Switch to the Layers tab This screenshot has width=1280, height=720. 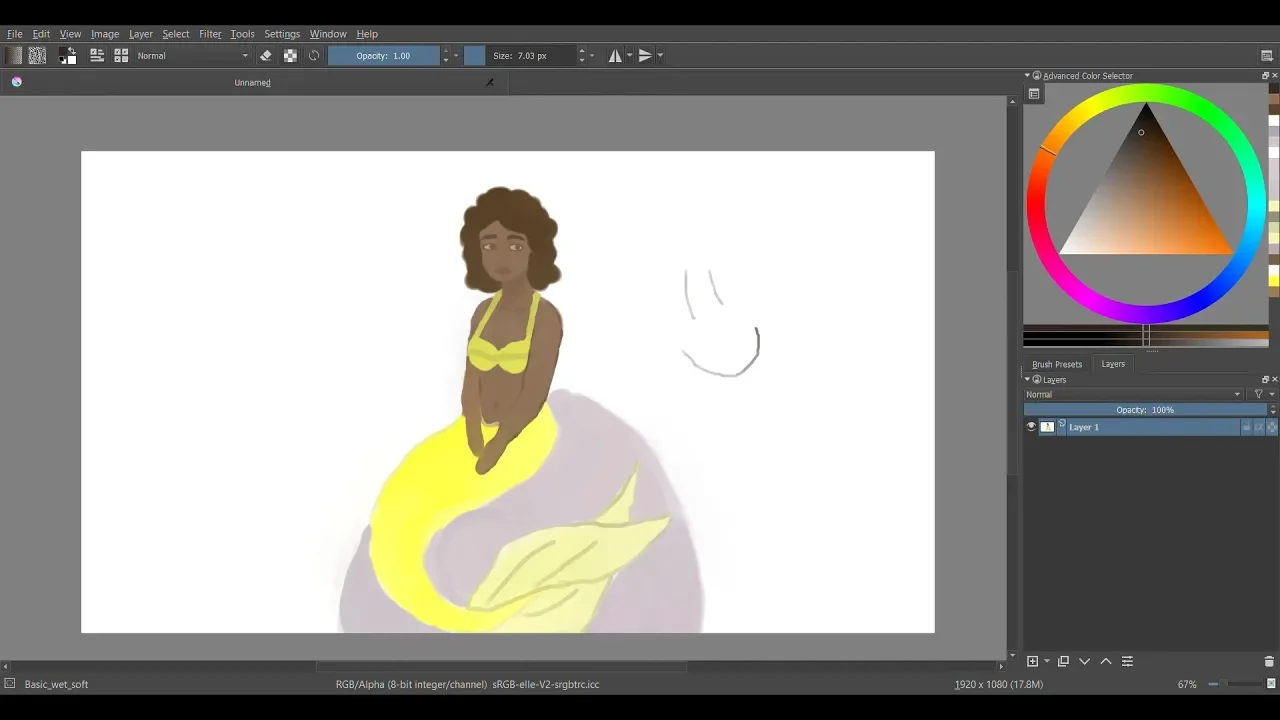(1113, 364)
